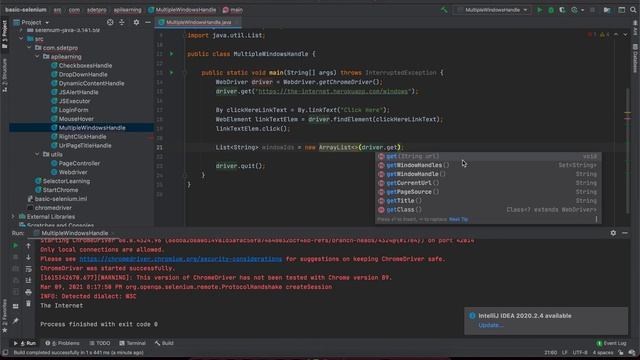Select the getPageSource() completion suggestion

coord(488,192)
